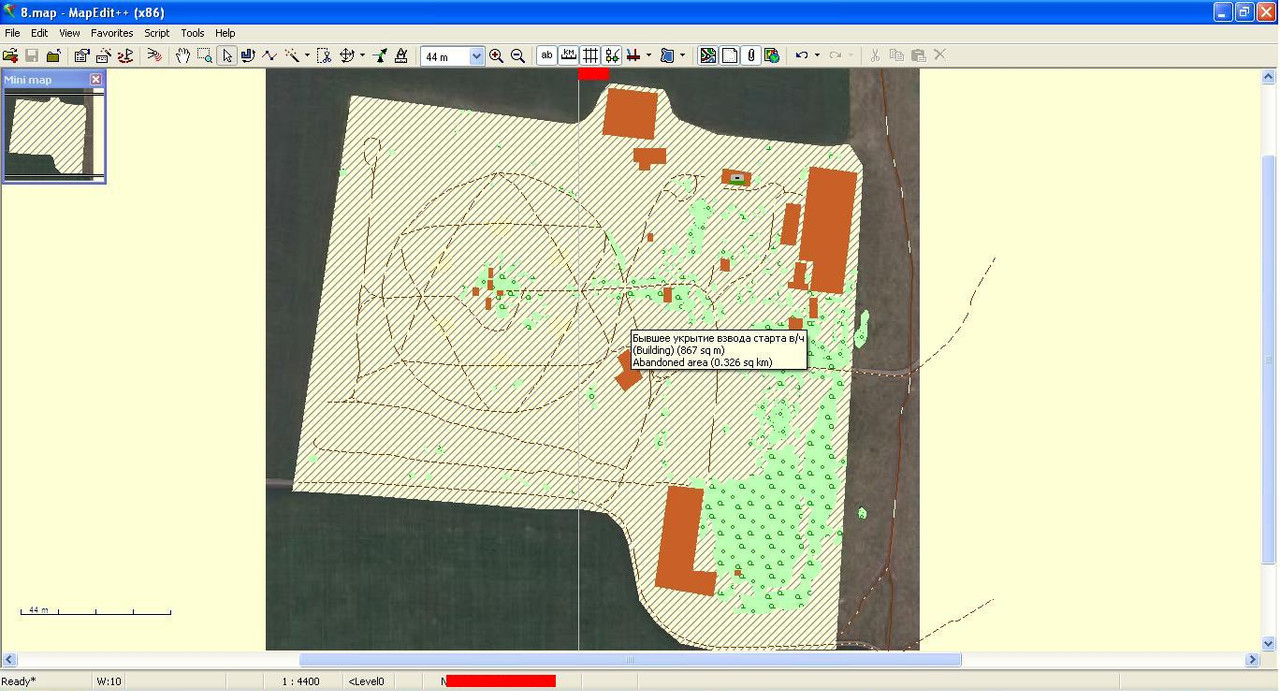The height and width of the screenshot is (691, 1280).
Task: Expand the magic wand tool dropdown arrow
Action: [x=307, y=56]
